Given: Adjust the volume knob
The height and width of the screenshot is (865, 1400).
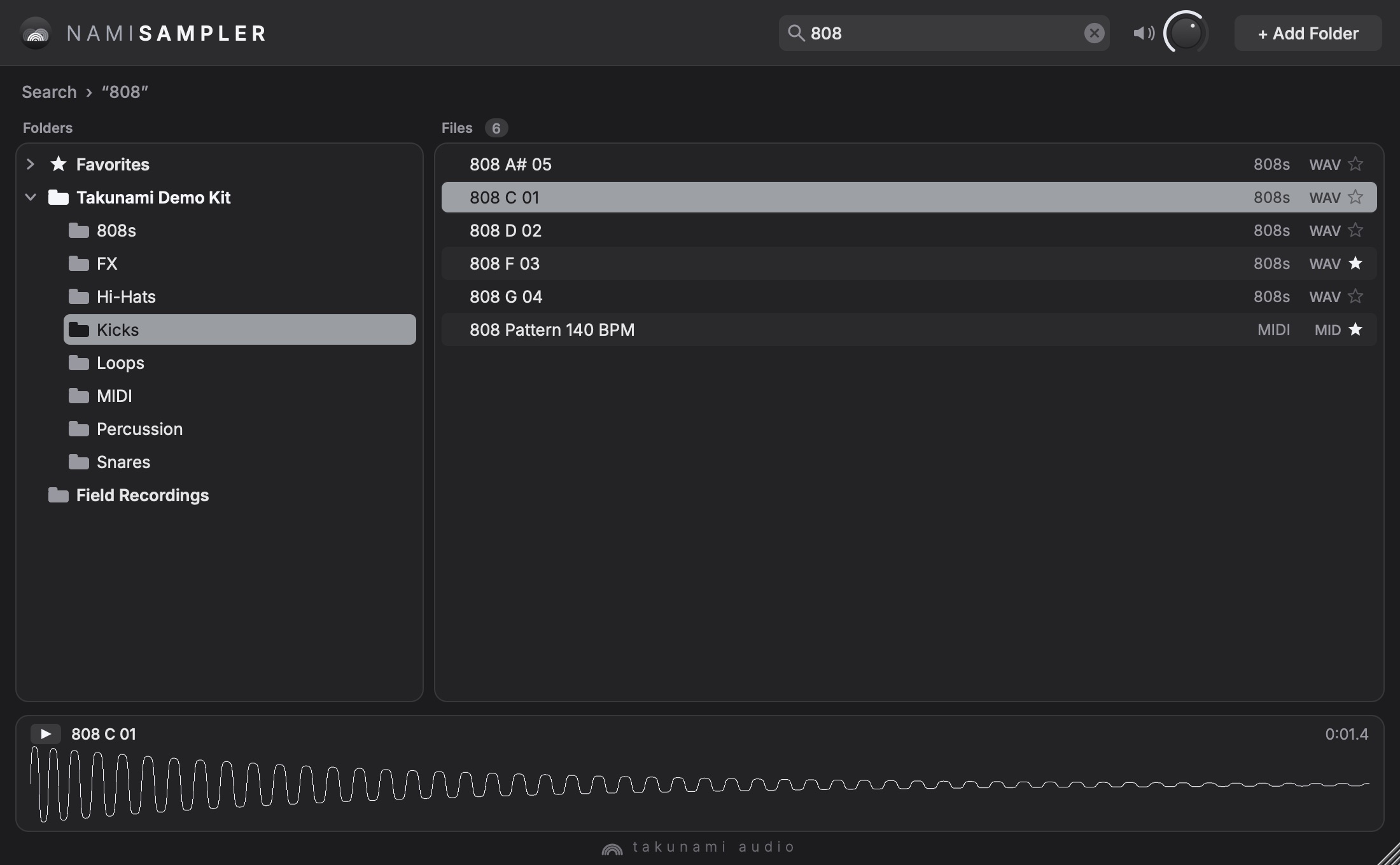Looking at the screenshot, I should click(x=1186, y=33).
